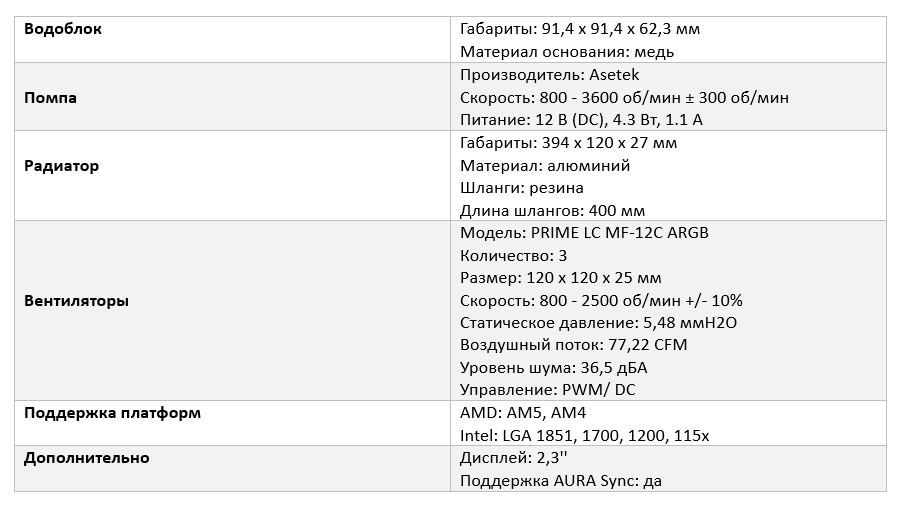Click the Поддержка платформ header cell

pos(112,413)
